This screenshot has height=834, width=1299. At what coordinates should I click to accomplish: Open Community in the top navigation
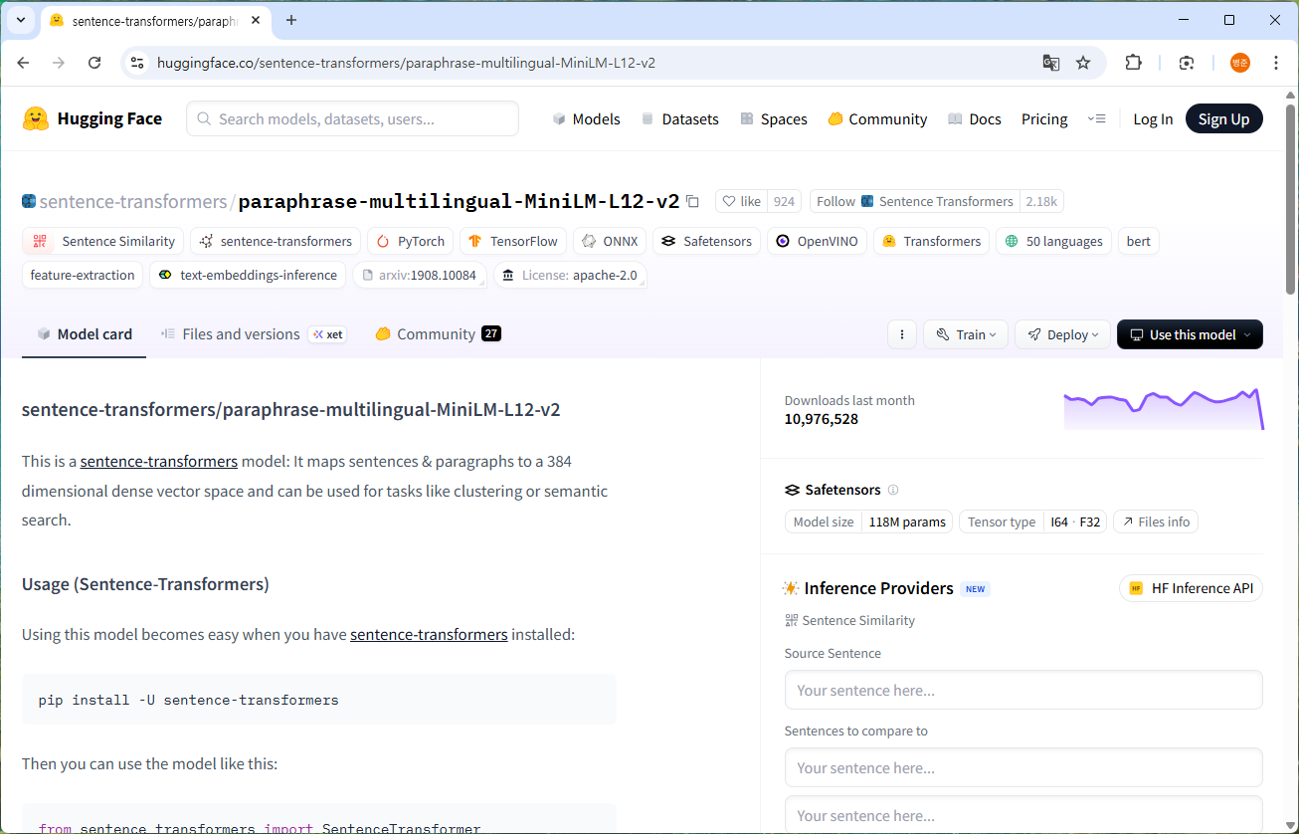click(877, 119)
